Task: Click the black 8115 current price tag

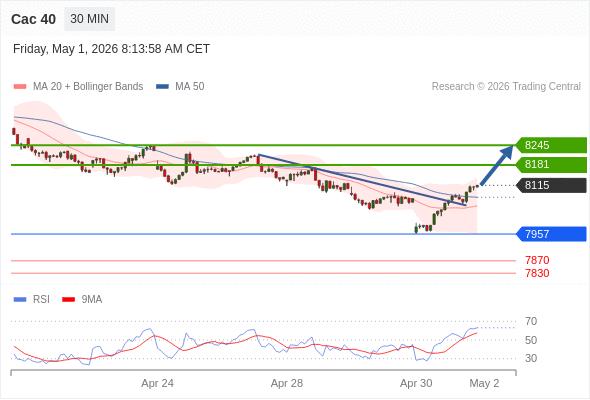Action: (551, 185)
